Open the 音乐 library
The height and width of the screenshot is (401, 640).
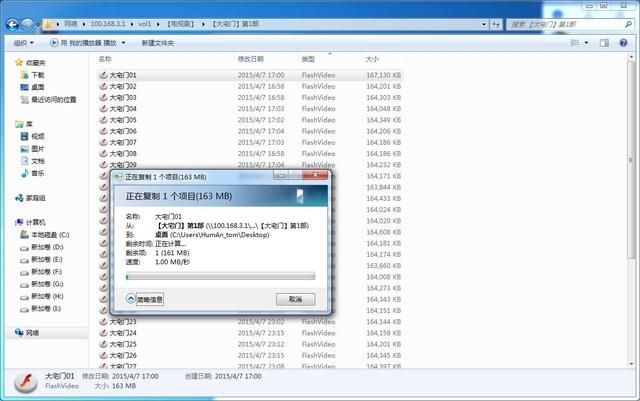pos(38,173)
